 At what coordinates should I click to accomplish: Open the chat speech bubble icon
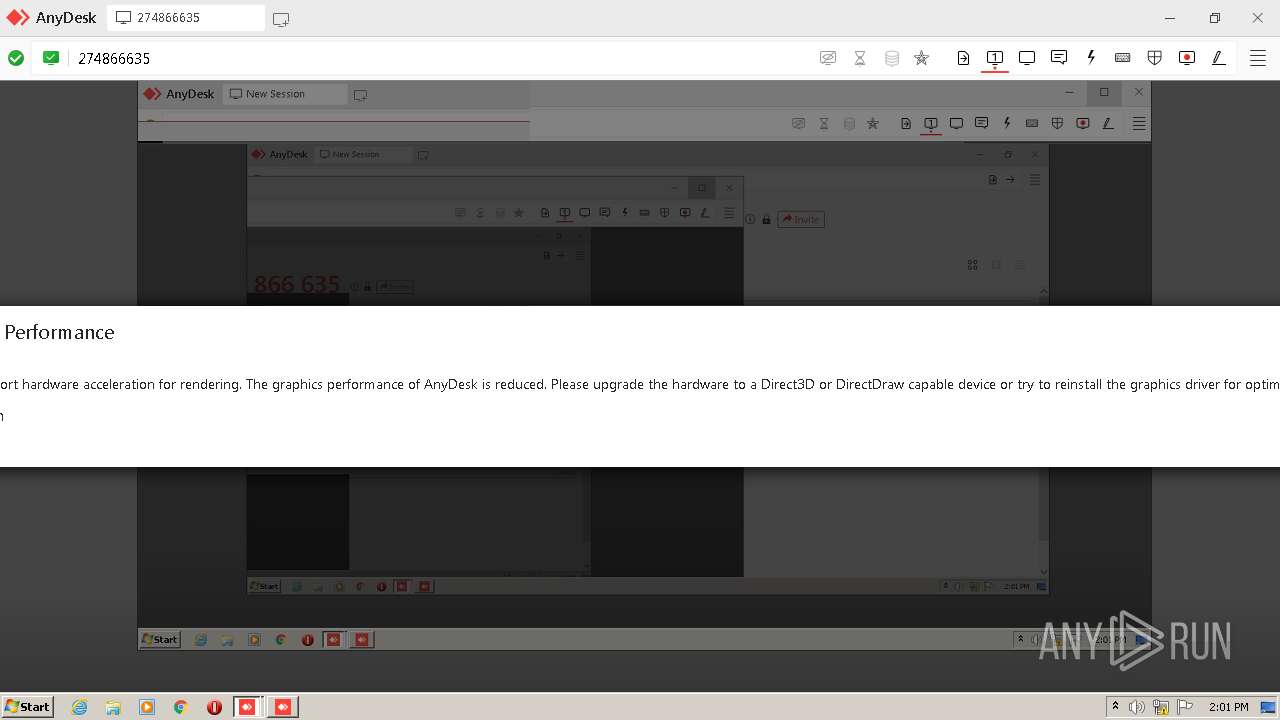[1059, 58]
